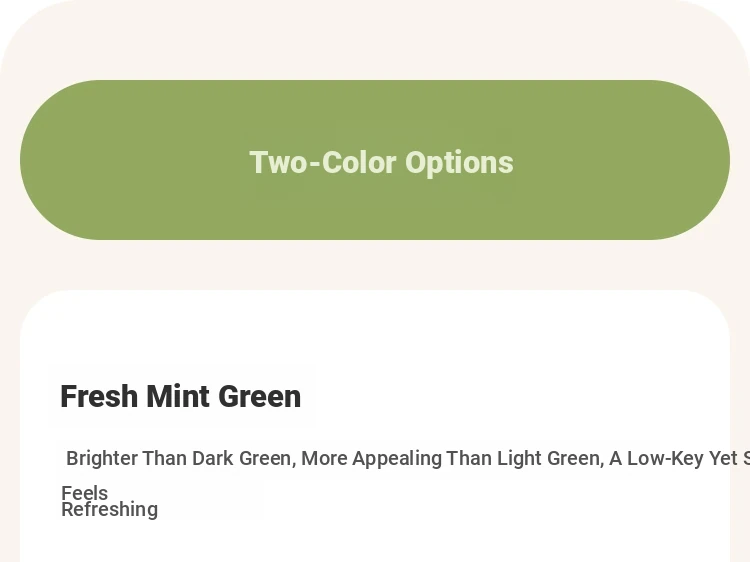Image resolution: width=750 pixels, height=562 pixels.
Task: Click the word "Feels" in the card
Action: point(85,493)
